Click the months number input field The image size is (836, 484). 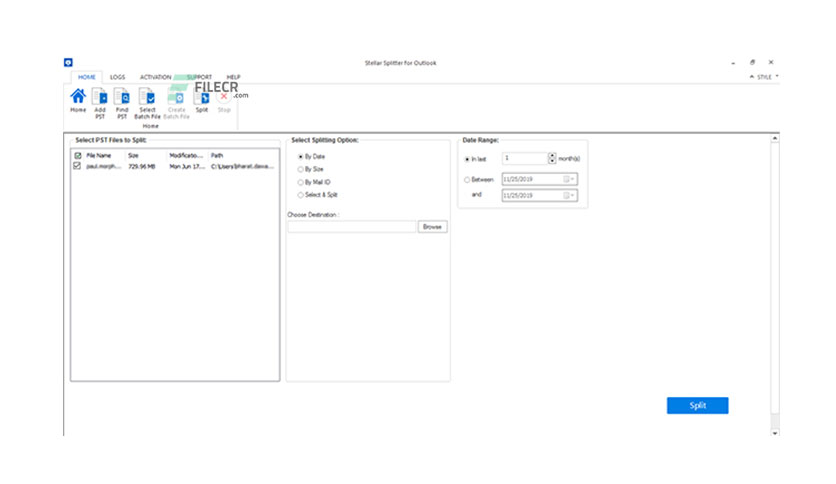(525, 158)
